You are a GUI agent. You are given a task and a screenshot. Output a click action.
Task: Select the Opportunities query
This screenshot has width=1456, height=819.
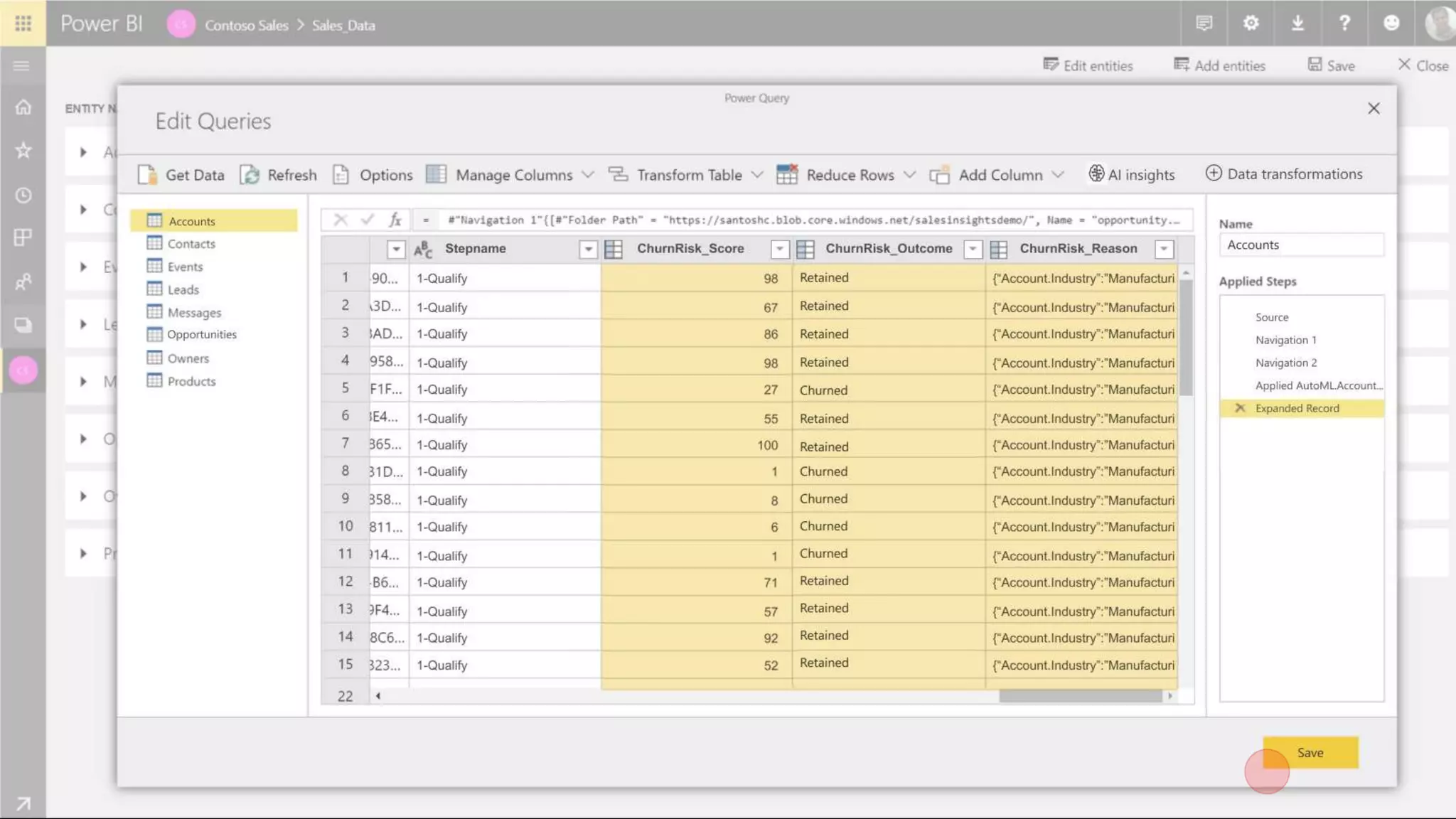(201, 335)
